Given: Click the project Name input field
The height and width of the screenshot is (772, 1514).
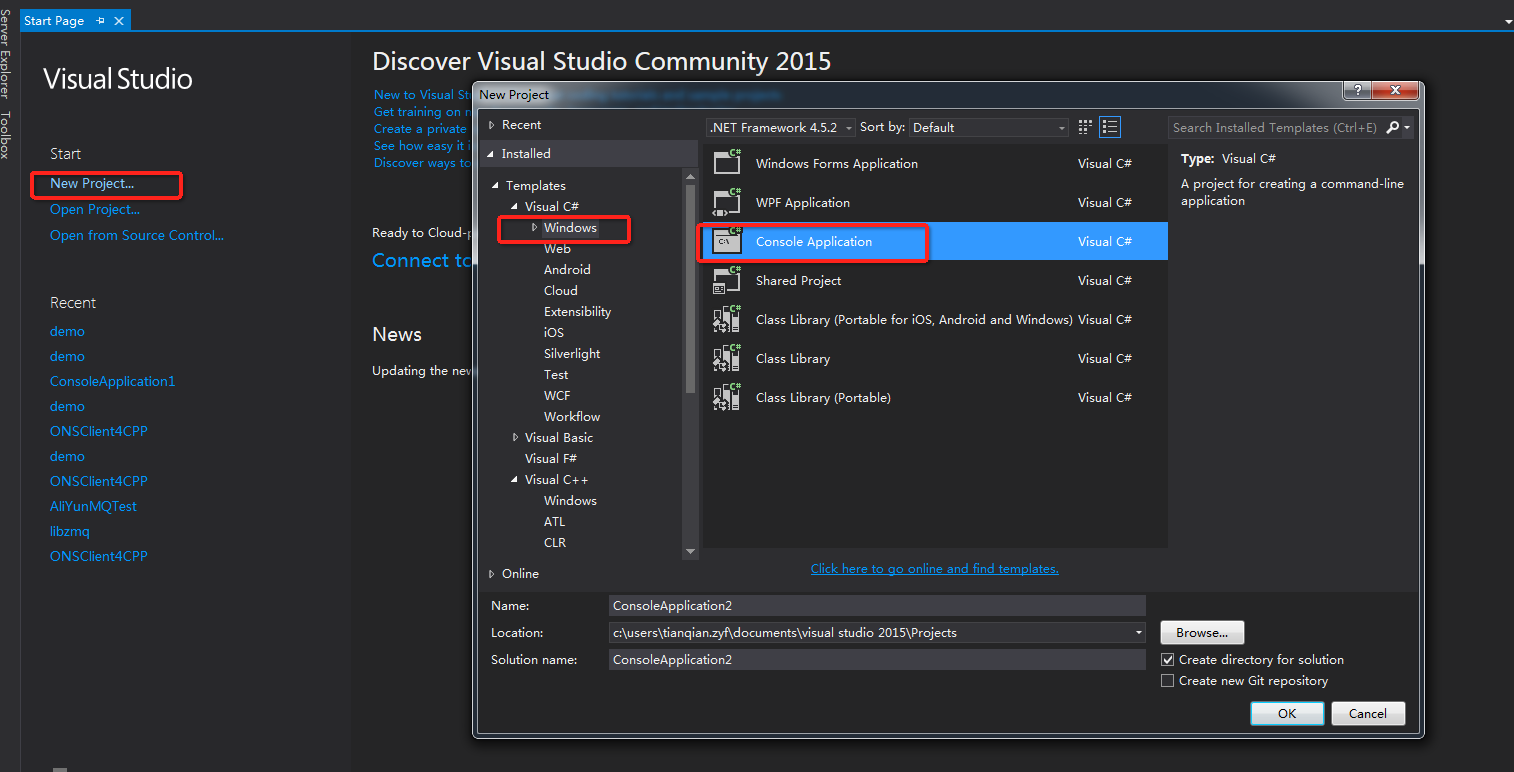Looking at the screenshot, I should click(877, 606).
